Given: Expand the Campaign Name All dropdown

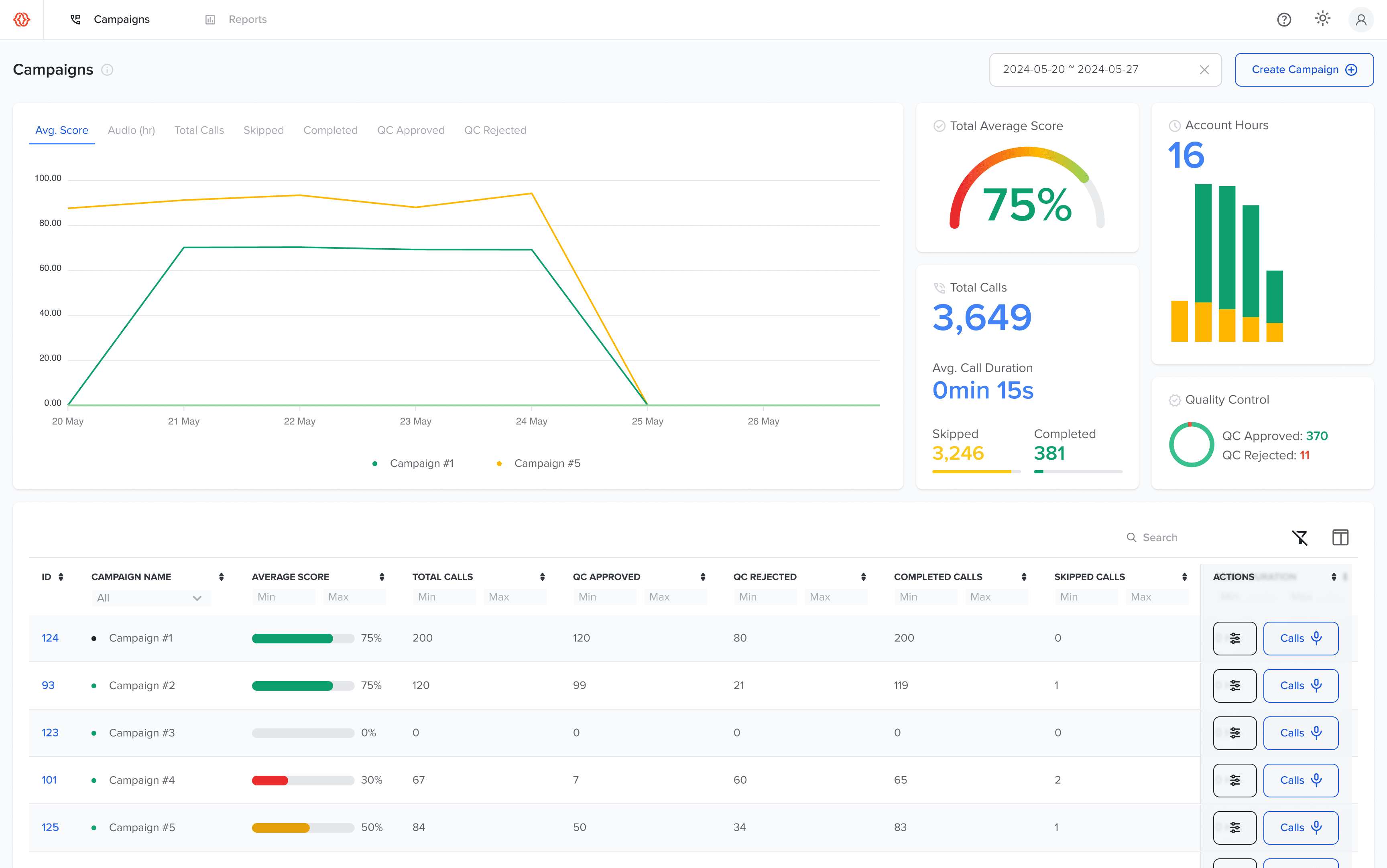Looking at the screenshot, I should click(150, 598).
